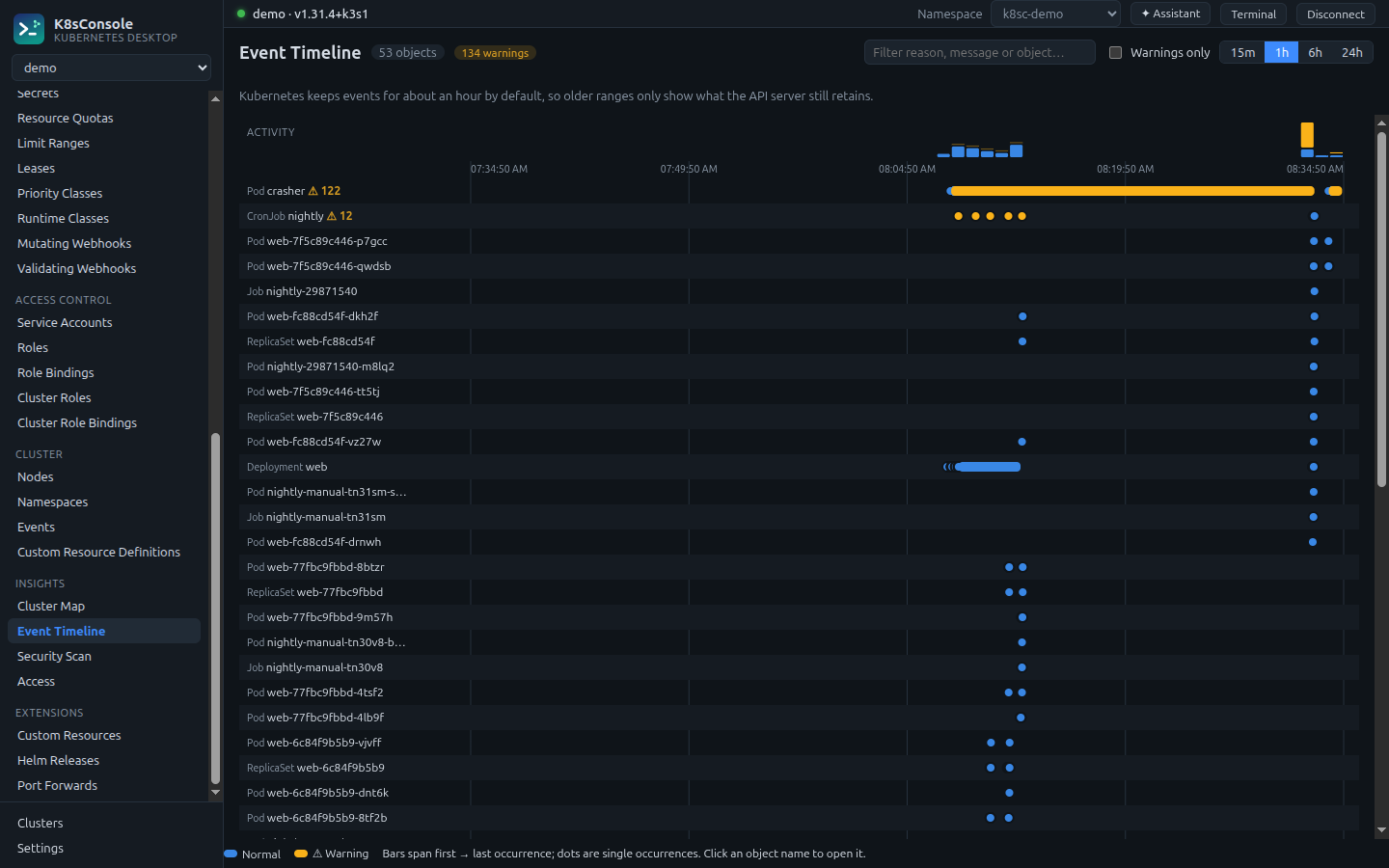This screenshot has height=868, width=1389.
Task: Click the K8sConsole logo icon
Action: click(29, 30)
